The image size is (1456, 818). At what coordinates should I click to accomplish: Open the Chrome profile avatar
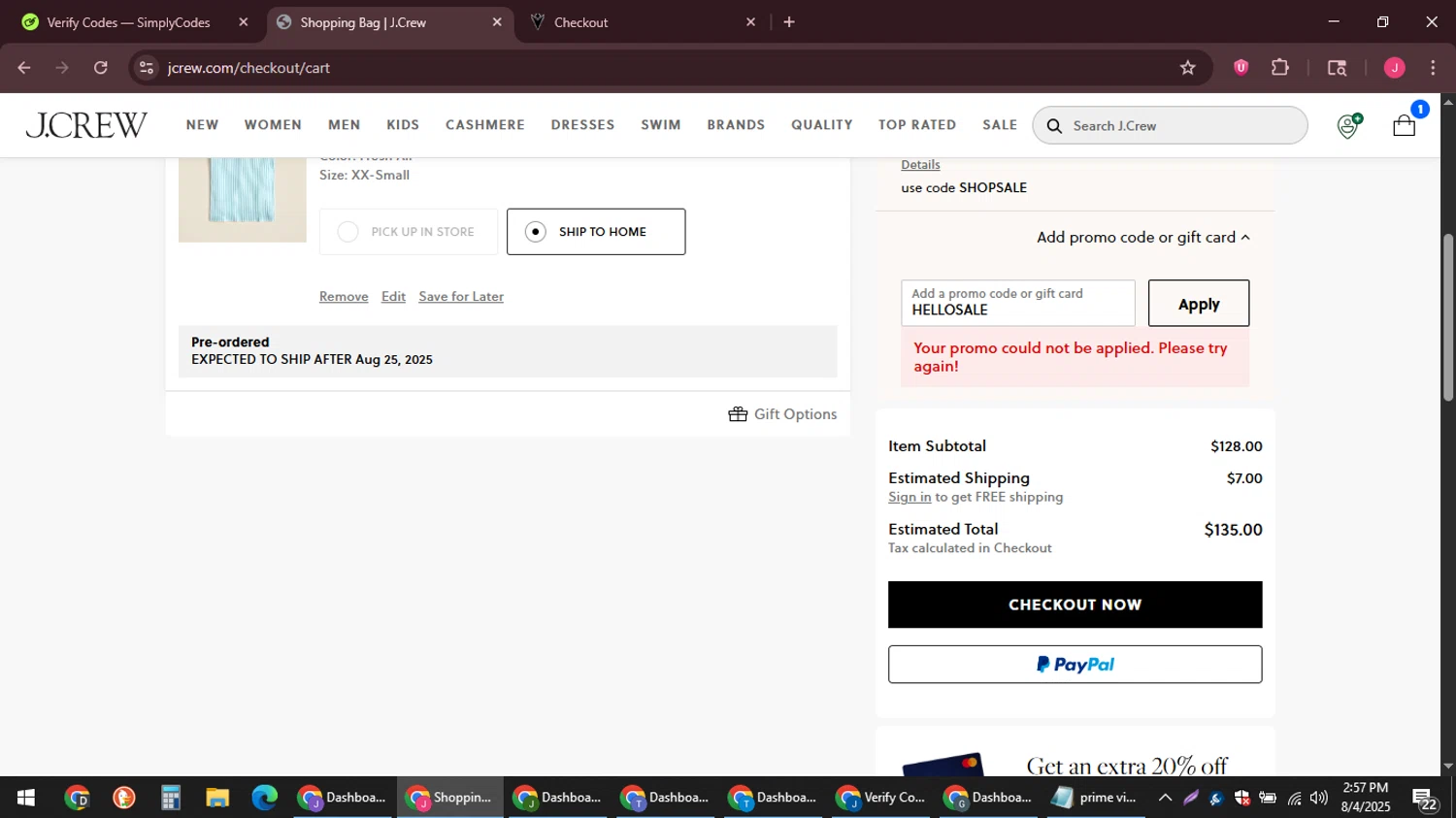(x=1394, y=68)
